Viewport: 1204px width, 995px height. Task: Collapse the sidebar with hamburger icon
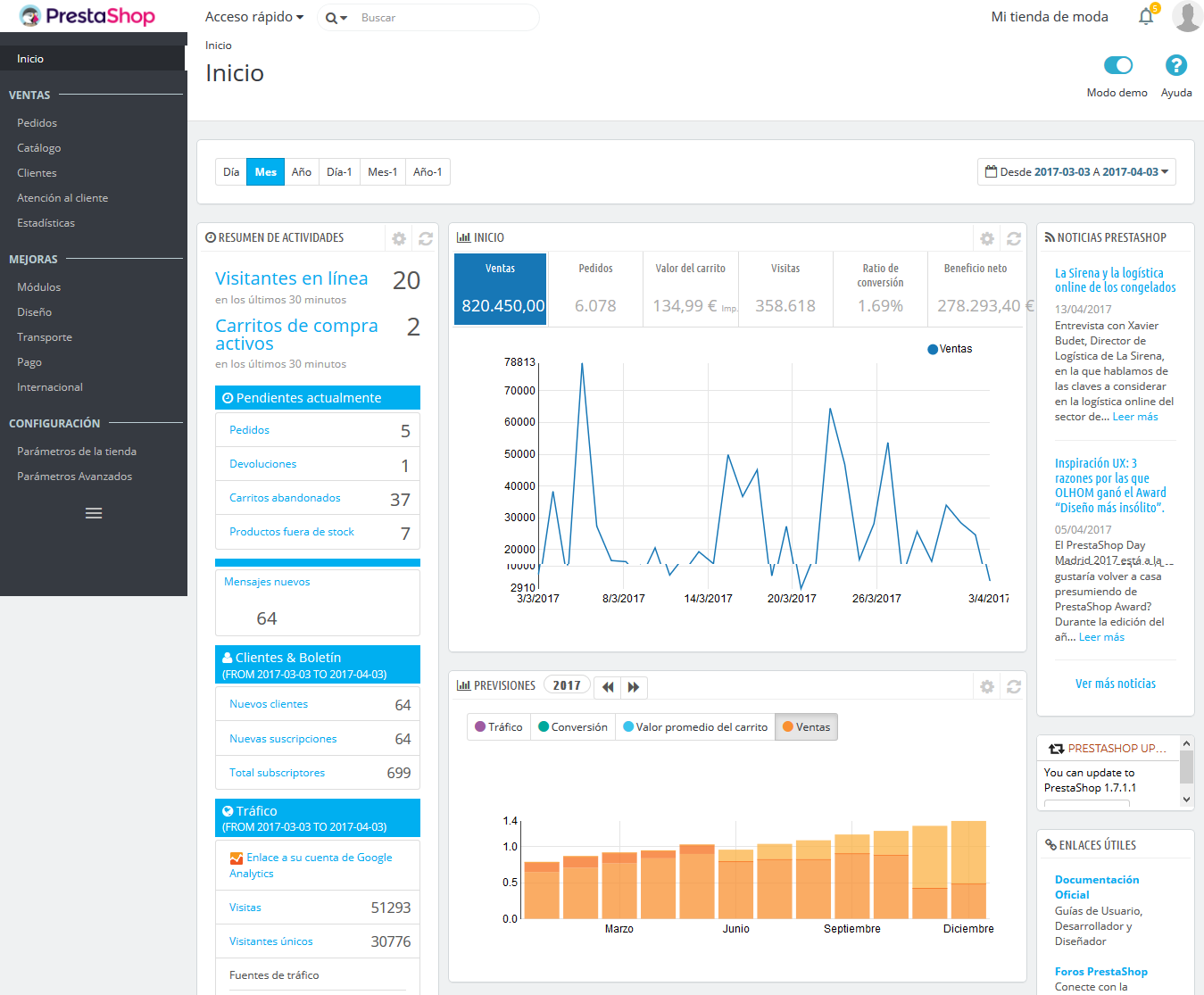coord(94,513)
